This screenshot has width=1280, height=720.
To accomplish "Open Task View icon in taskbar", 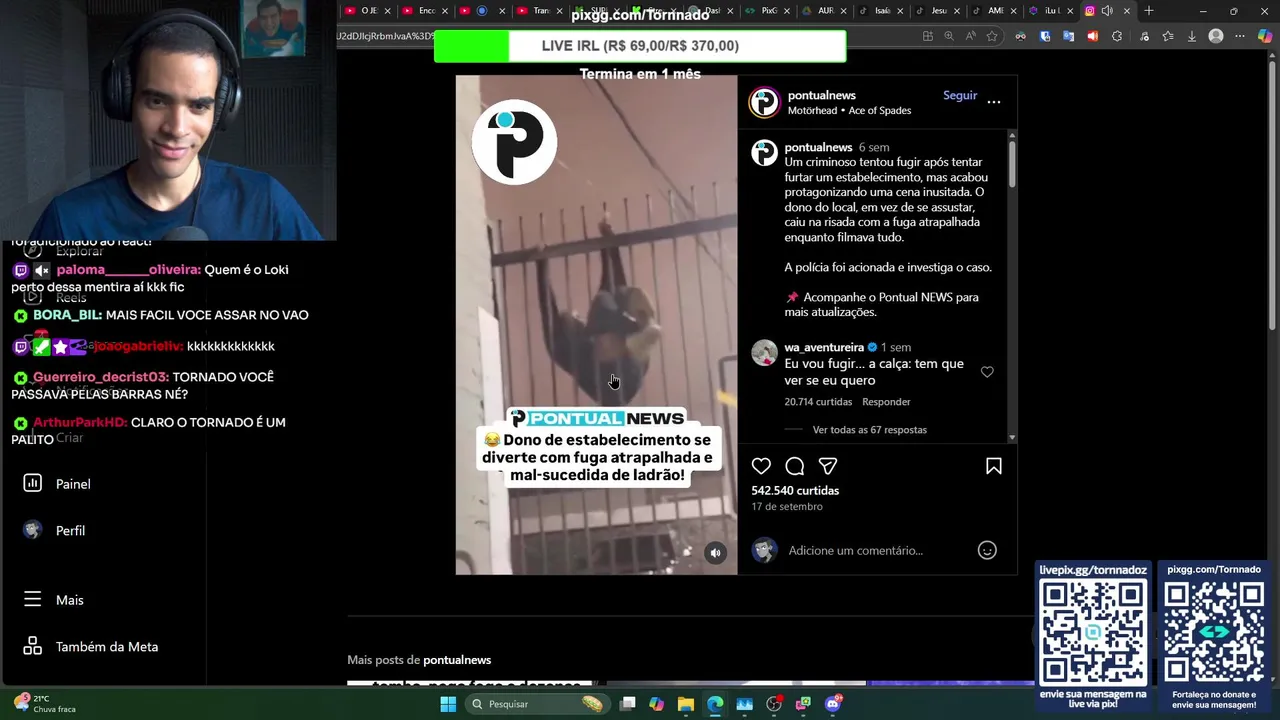I will pyautogui.click(x=627, y=704).
